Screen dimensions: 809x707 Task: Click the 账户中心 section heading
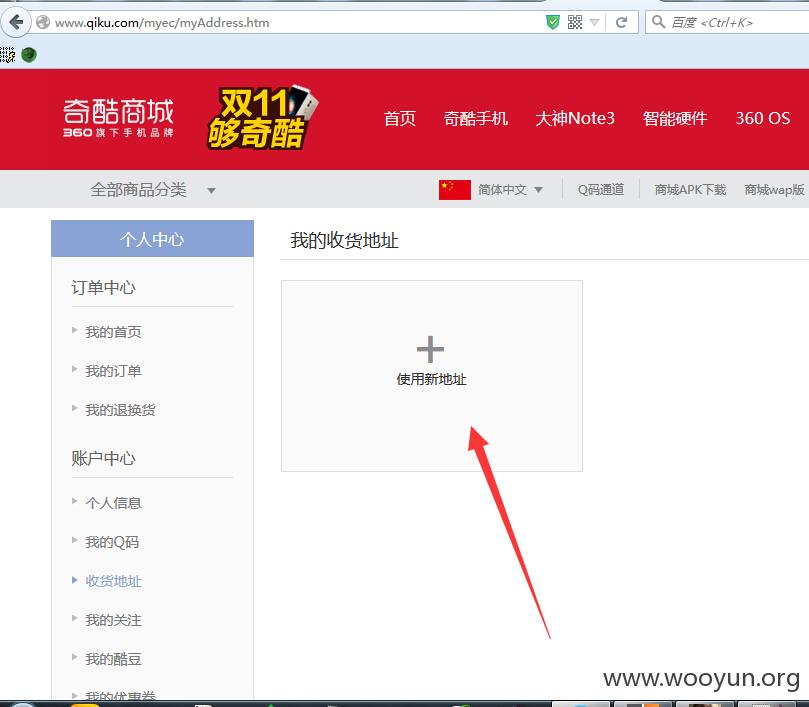[103, 458]
